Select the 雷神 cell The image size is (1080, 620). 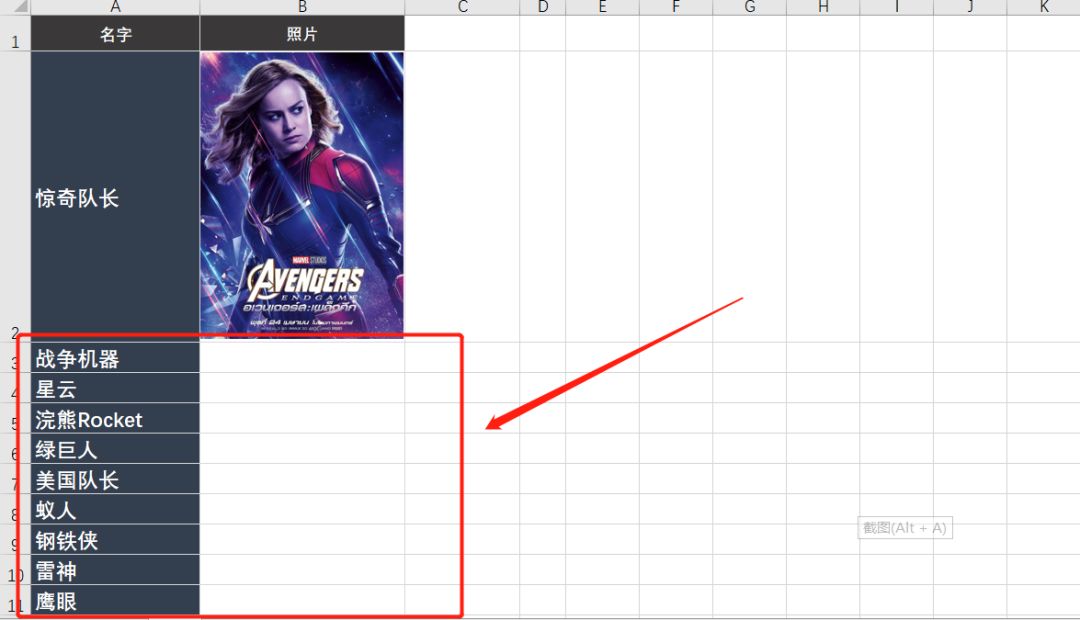coord(115,570)
